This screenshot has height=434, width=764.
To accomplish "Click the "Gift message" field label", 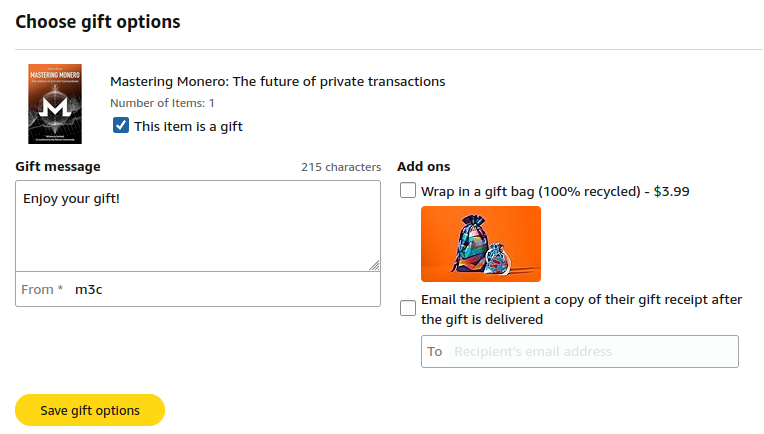I will click(58, 166).
